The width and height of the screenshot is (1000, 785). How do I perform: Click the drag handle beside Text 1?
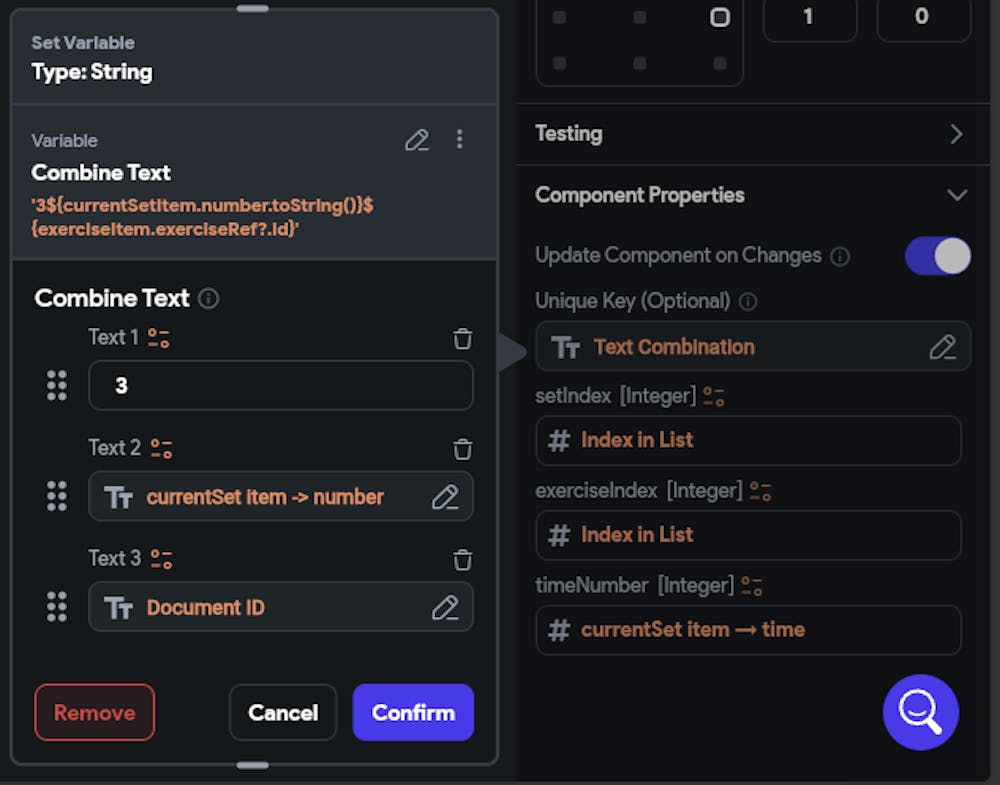(x=57, y=386)
